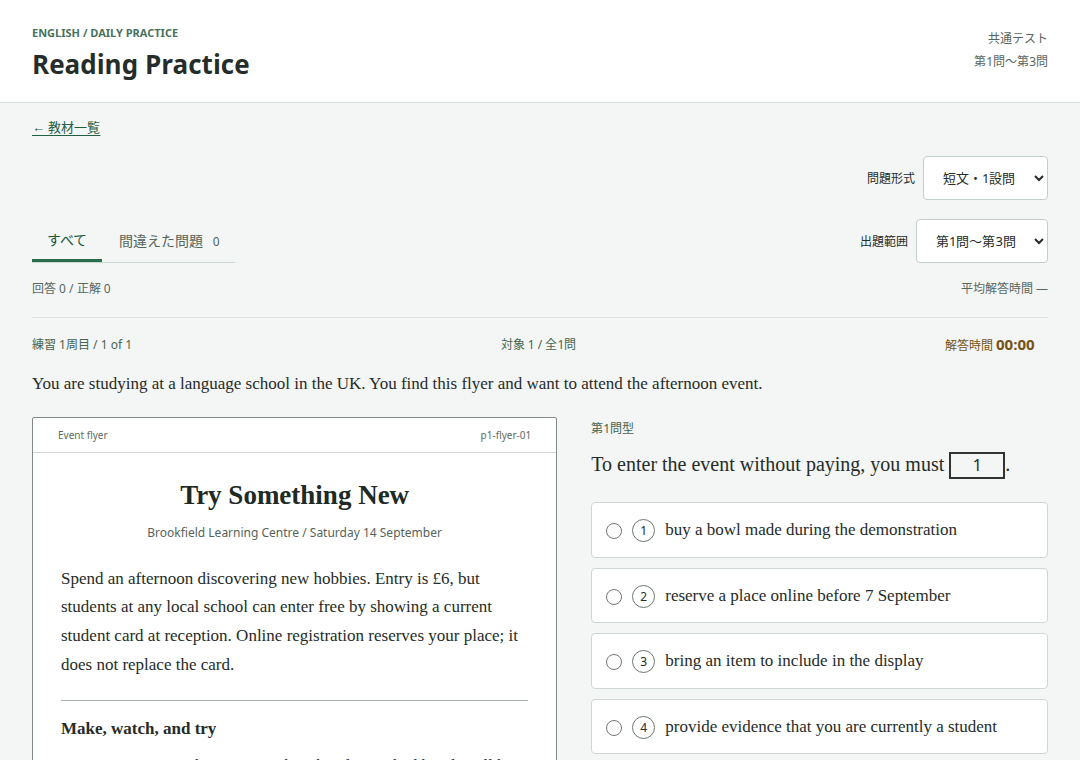This screenshot has width=1080, height=760.
Task: Click the Try Something New flyer title
Action: pos(294,495)
